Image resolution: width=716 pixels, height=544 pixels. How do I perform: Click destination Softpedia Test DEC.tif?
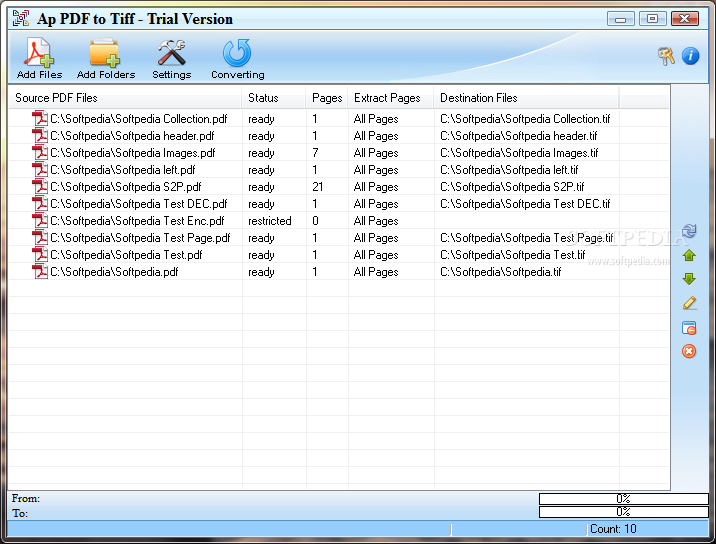pos(525,204)
